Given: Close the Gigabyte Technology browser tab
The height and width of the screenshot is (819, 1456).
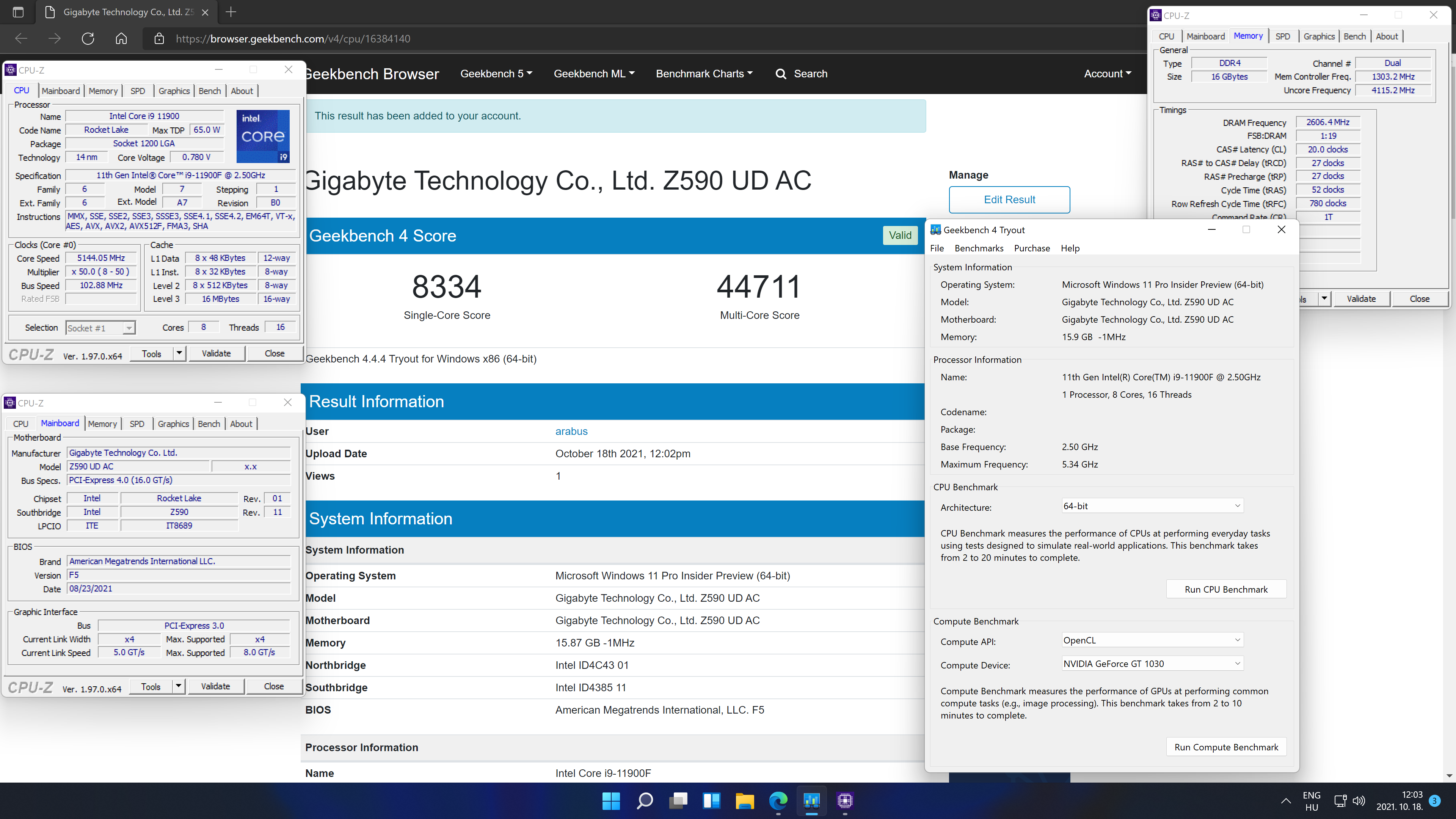Looking at the screenshot, I should coord(205,12).
